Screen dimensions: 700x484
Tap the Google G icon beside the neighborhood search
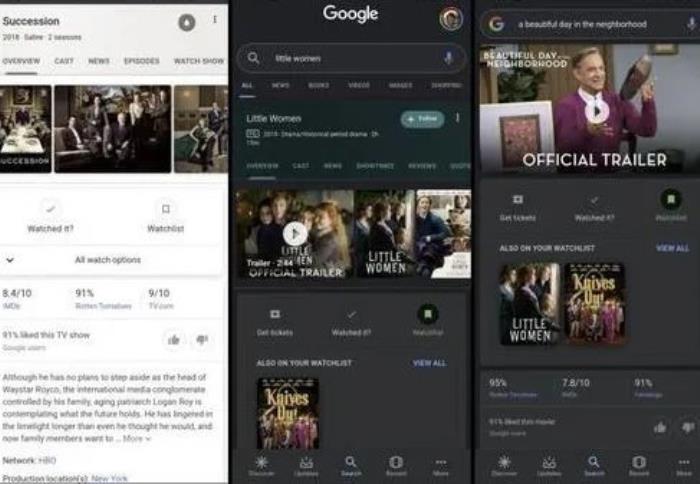point(496,23)
